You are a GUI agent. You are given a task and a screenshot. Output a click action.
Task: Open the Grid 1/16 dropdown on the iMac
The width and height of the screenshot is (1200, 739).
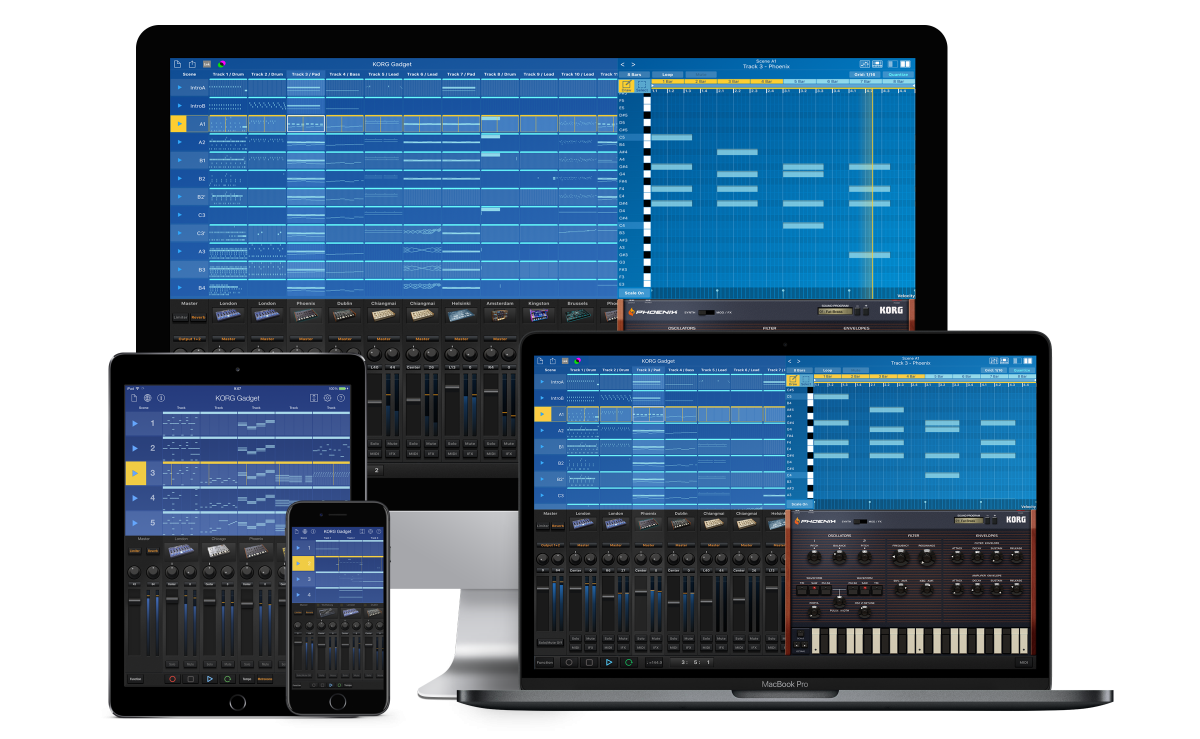(865, 74)
